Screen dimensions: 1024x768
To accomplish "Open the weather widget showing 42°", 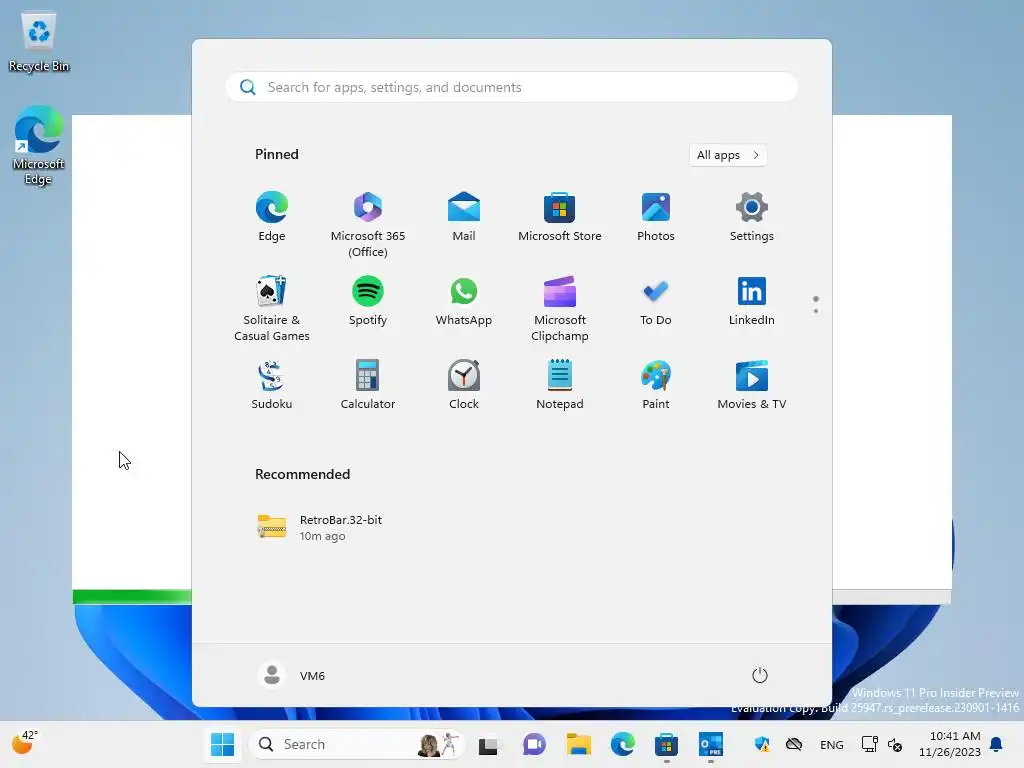I will tap(25, 743).
